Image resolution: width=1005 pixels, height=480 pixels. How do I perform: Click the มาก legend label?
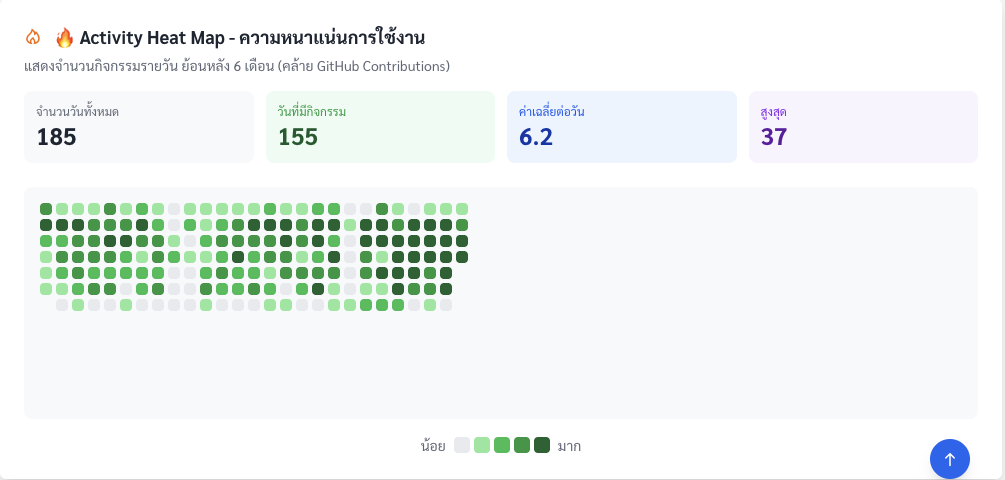click(x=570, y=446)
